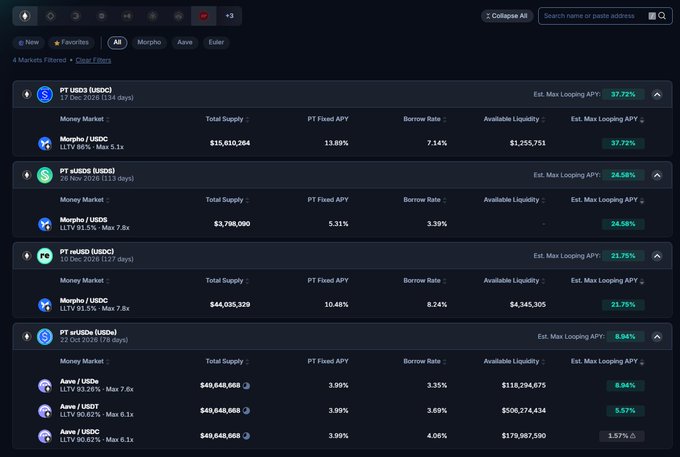Filter markets by Euler

216,42
